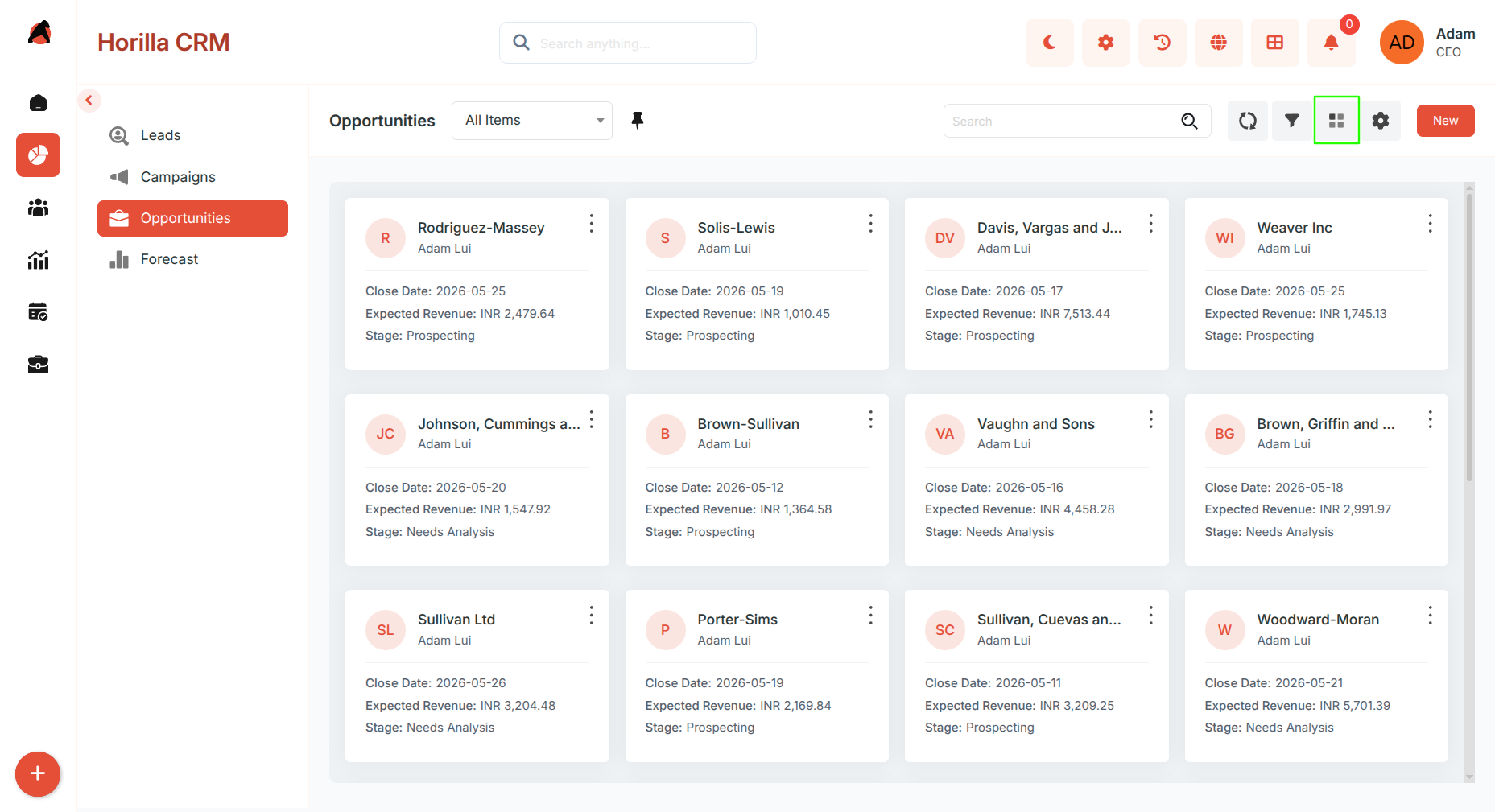Open the Brown-Sullivan card options menu
Image resolution: width=1495 pixels, height=812 pixels.
coord(871,419)
